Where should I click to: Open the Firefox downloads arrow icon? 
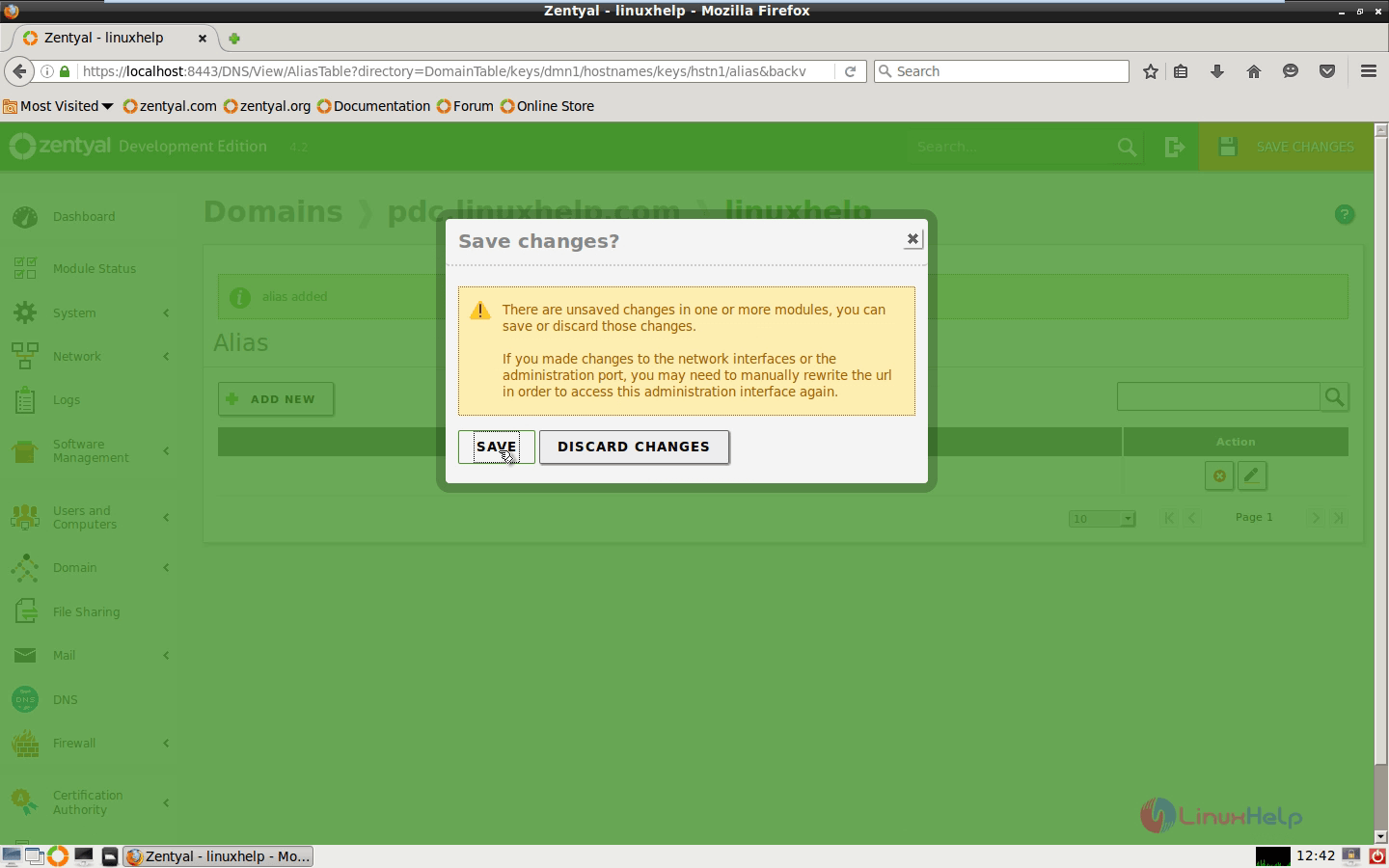1217,71
